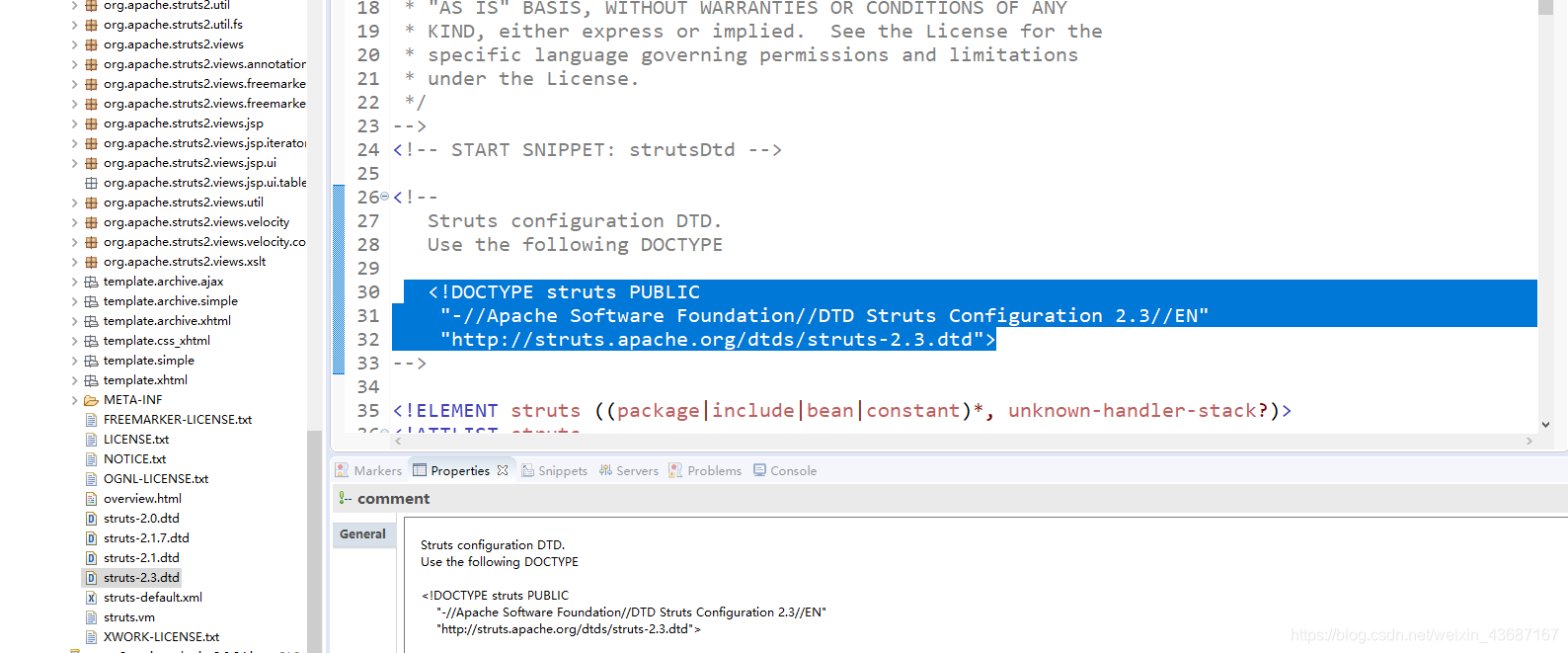1568x653 pixels.
Task: Click the struts-2.3.dtd file icon
Action: pos(91,578)
